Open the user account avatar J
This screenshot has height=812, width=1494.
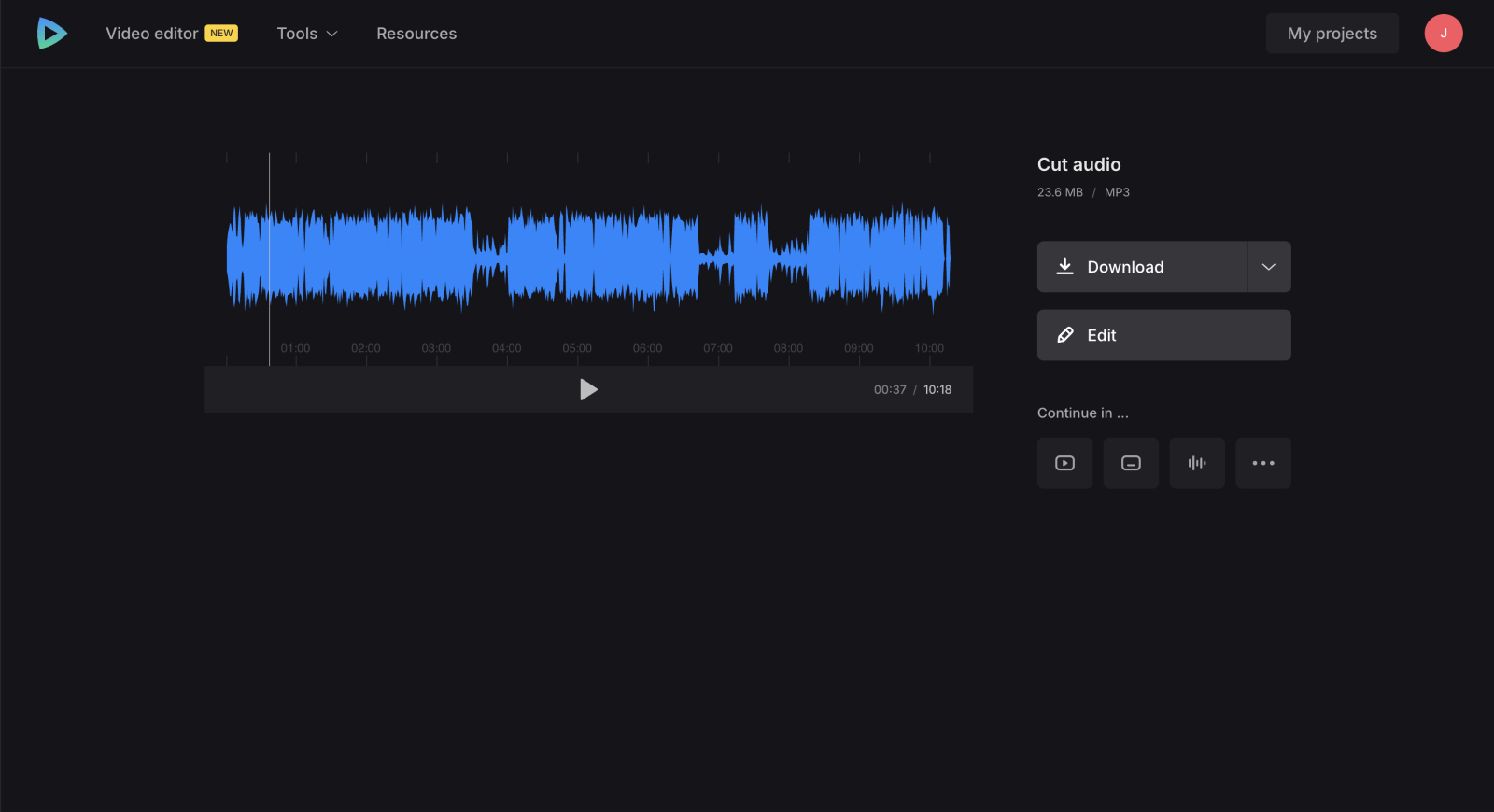click(x=1444, y=34)
